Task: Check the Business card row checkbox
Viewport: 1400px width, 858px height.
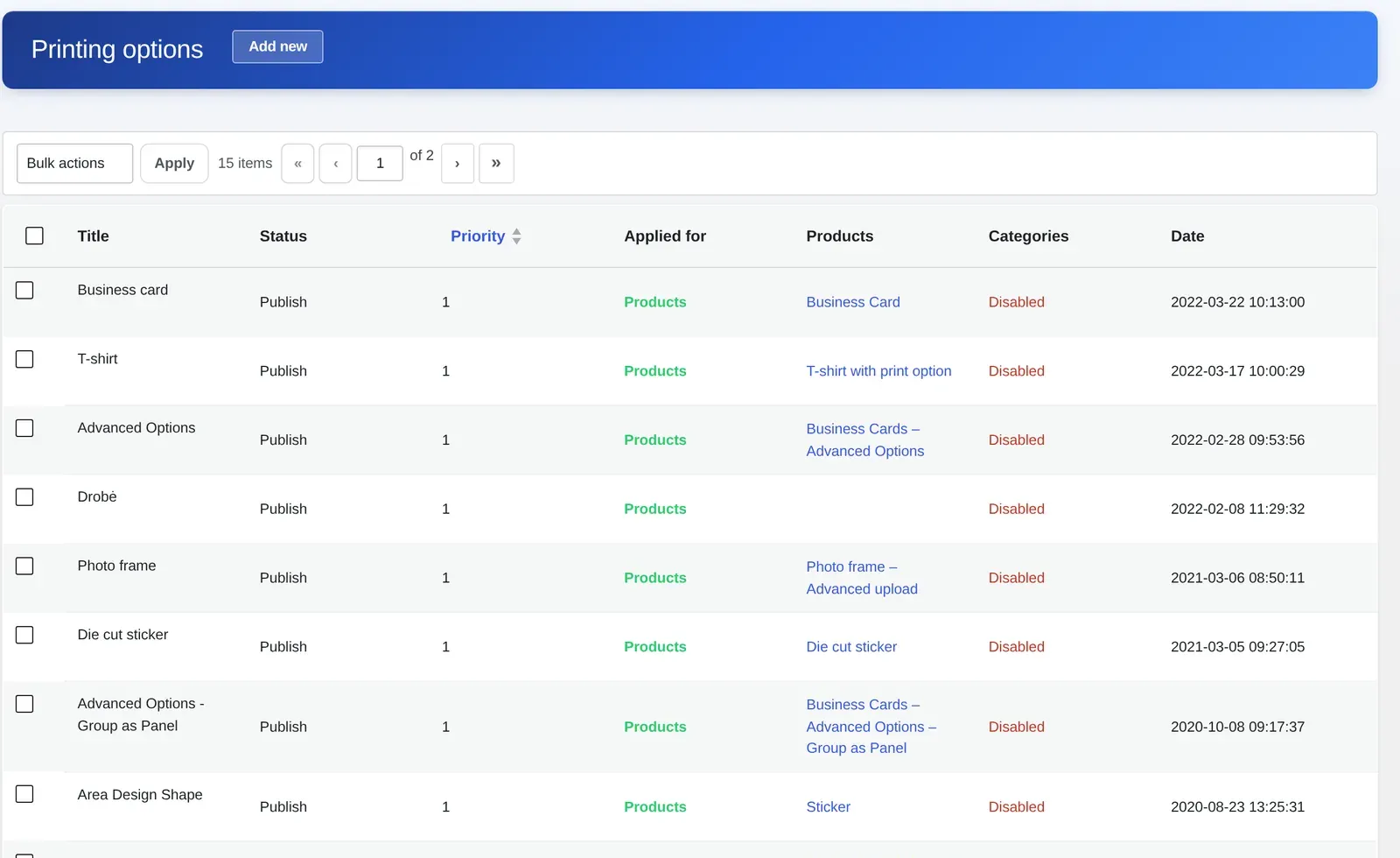Action: pyautogui.click(x=24, y=290)
